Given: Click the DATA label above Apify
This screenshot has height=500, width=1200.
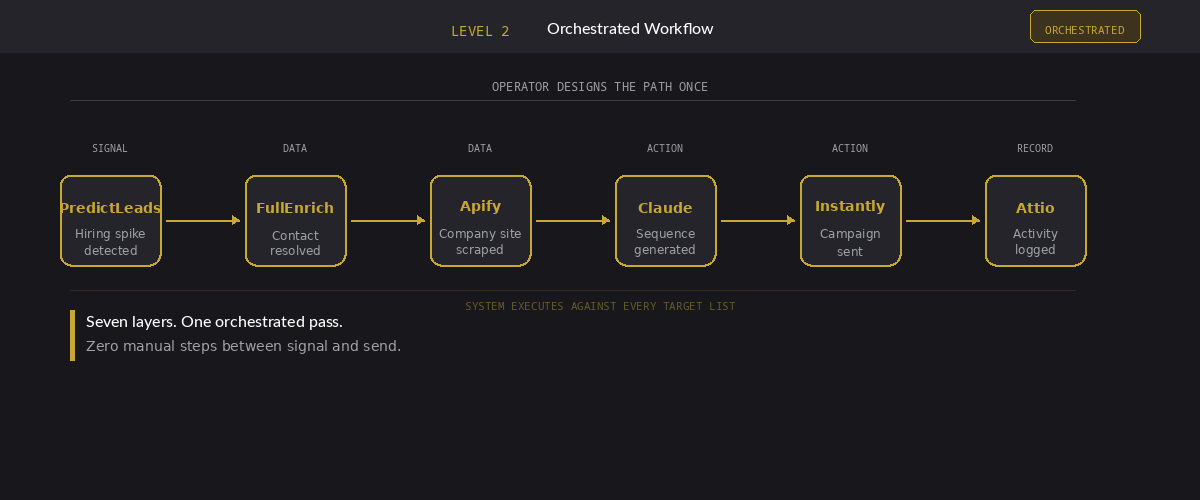Looking at the screenshot, I should point(480,148).
